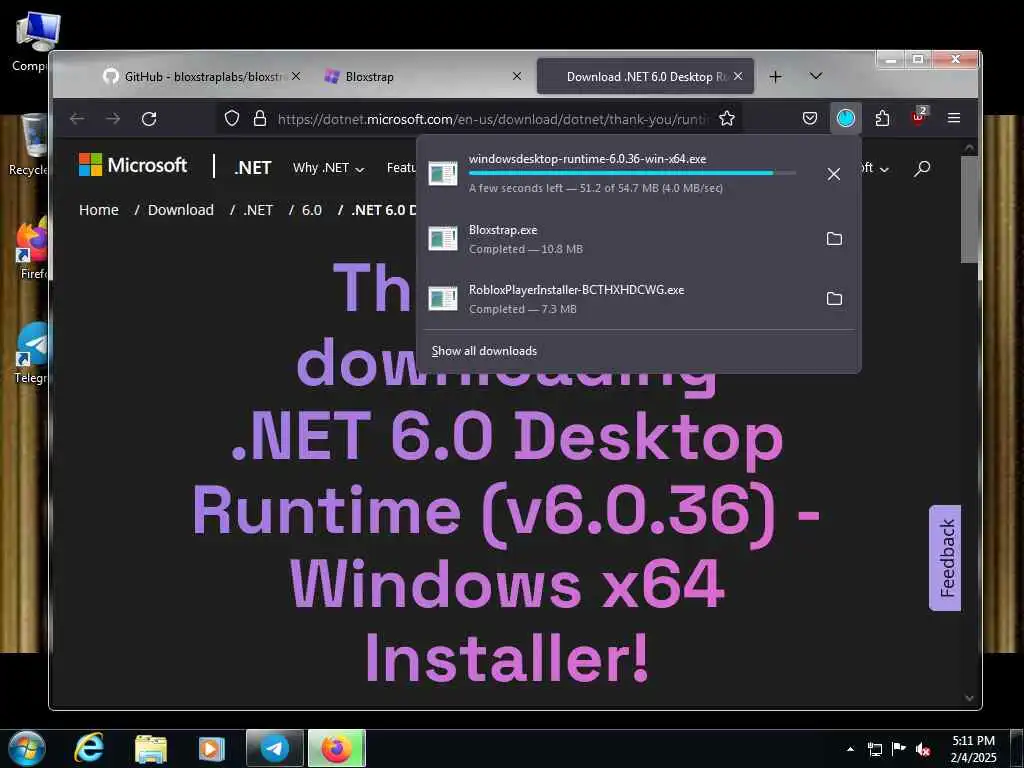Image resolution: width=1024 pixels, height=768 pixels.
Task: Open a new tab with the plus button
Action: (775, 76)
